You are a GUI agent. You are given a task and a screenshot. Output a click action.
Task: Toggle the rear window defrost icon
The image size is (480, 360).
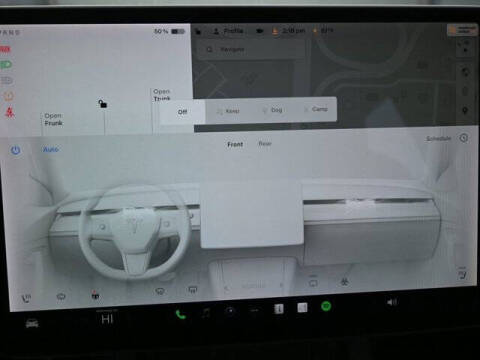tap(193, 290)
